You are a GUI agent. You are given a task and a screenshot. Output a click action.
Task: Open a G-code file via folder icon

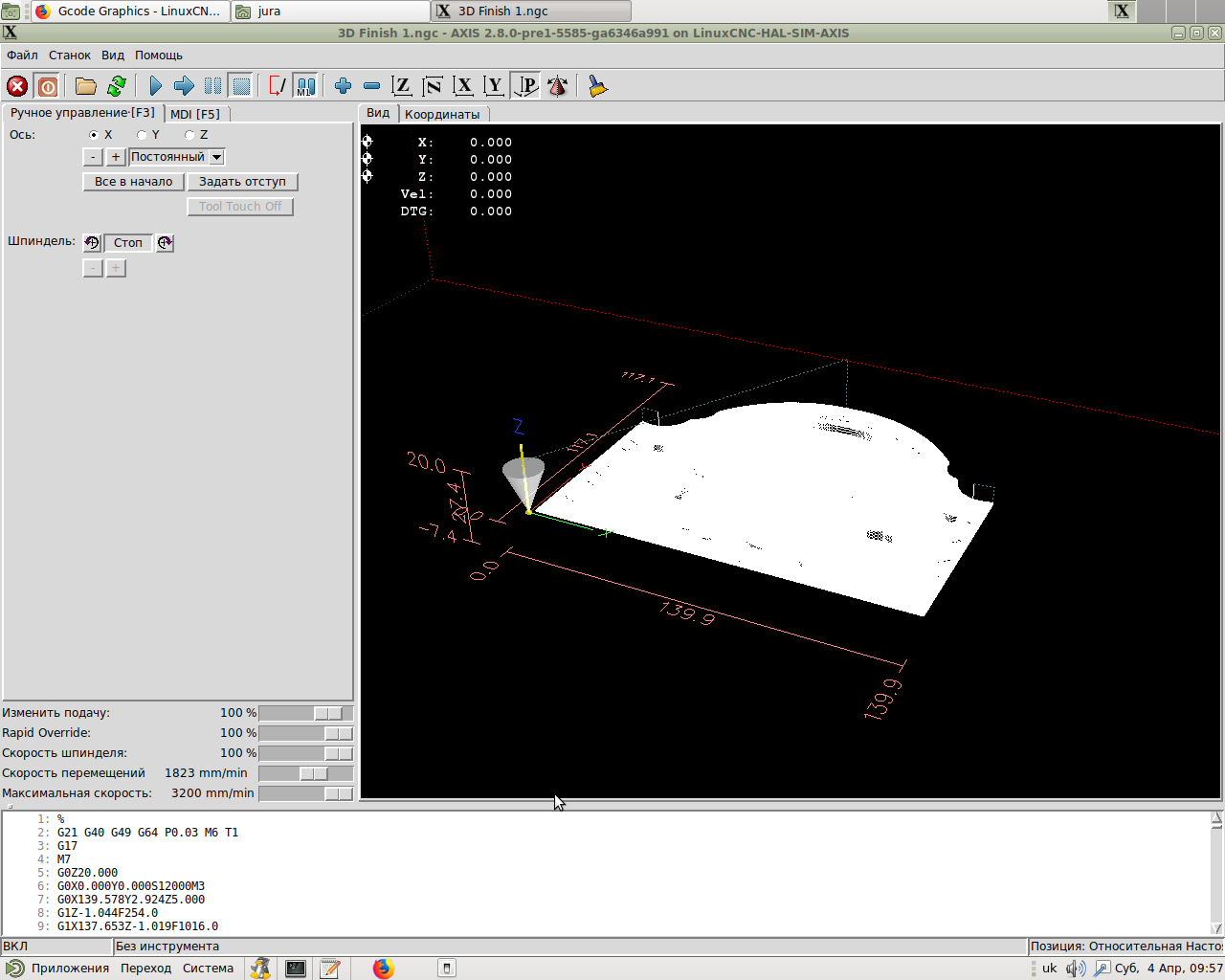click(x=86, y=86)
